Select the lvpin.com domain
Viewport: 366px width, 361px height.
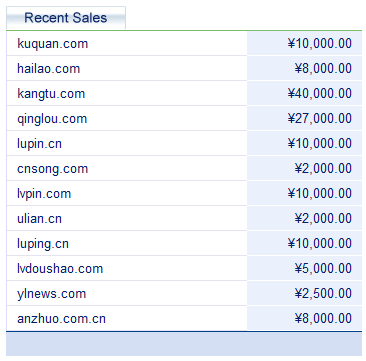(44, 194)
